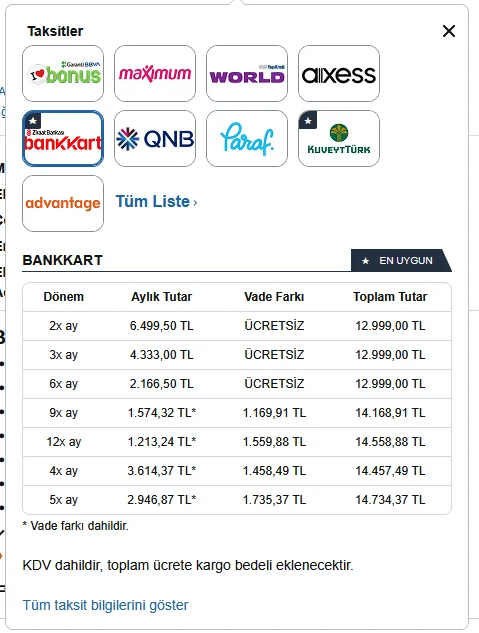
Task: Select the Advantage card option
Action: click(x=63, y=203)
